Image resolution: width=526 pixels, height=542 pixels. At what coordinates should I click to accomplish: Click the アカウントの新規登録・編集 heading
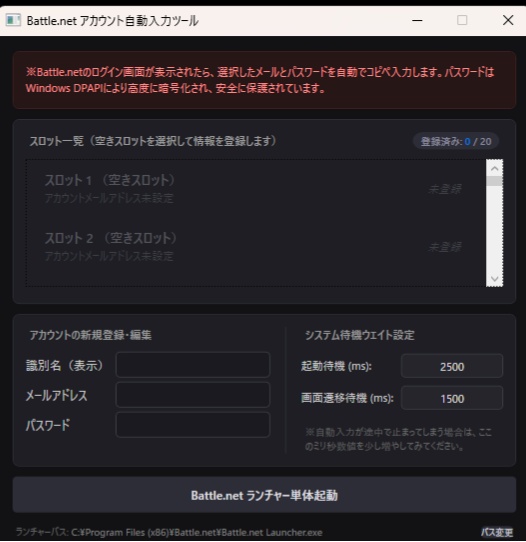click(x=91, y=335)
